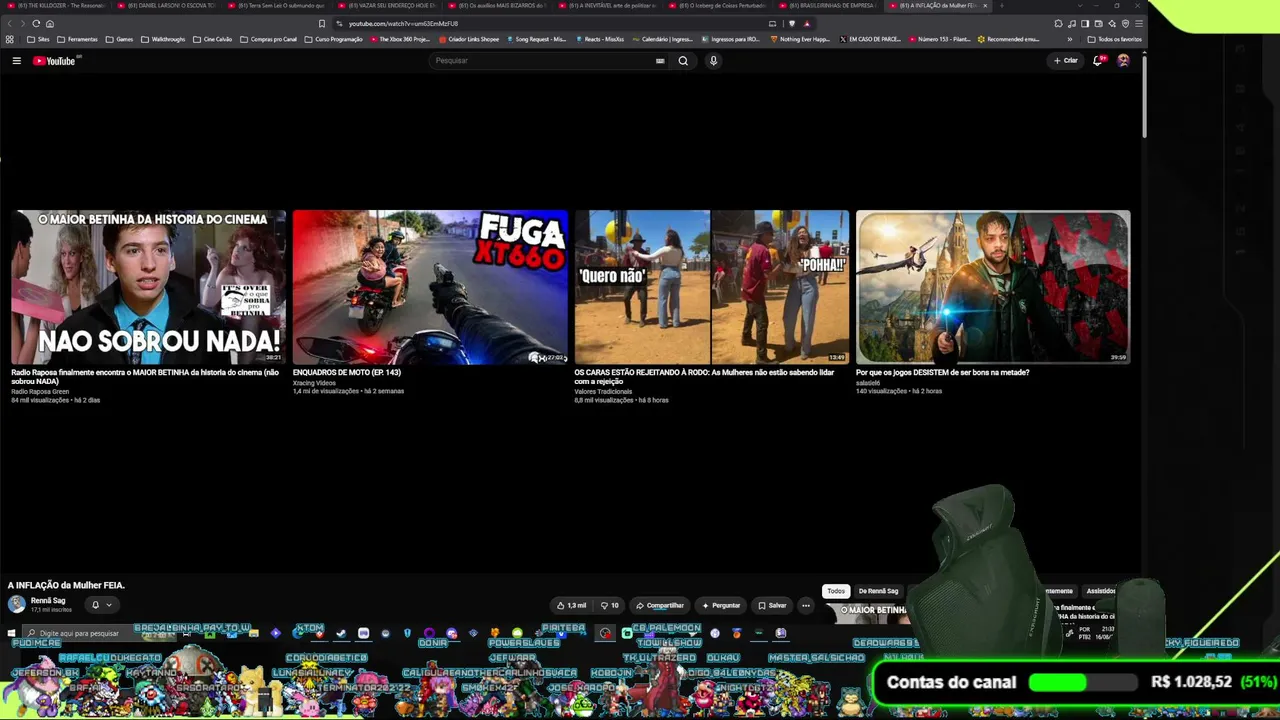The width and height of the screenshot is (1280, 720).
Task: Visit Xracing Videos channel
Action: click(314, 383)
